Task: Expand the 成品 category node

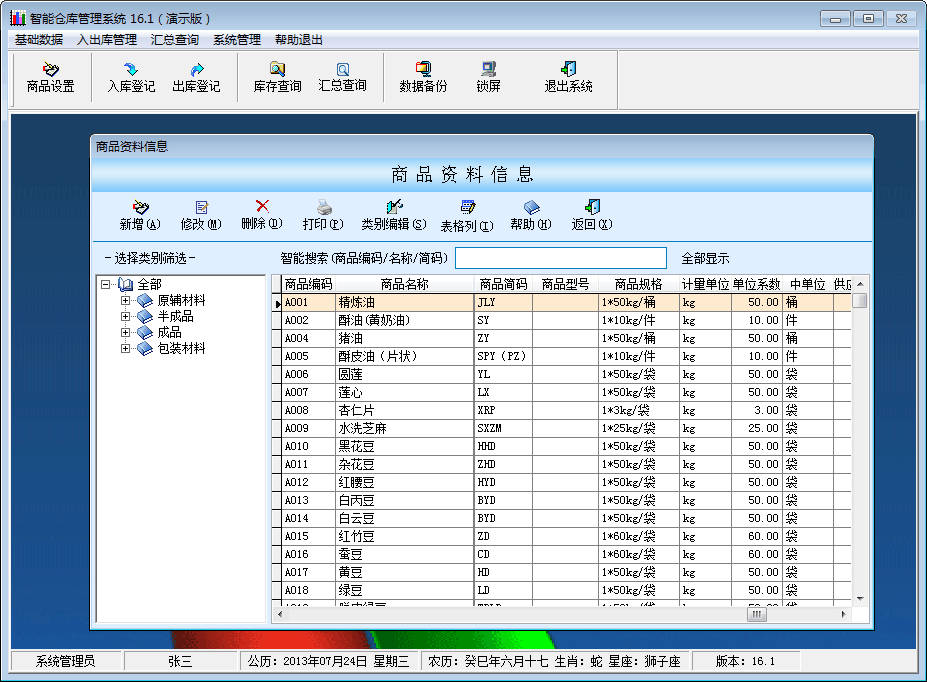Action: pyautogui.click(x=125, y=332)
